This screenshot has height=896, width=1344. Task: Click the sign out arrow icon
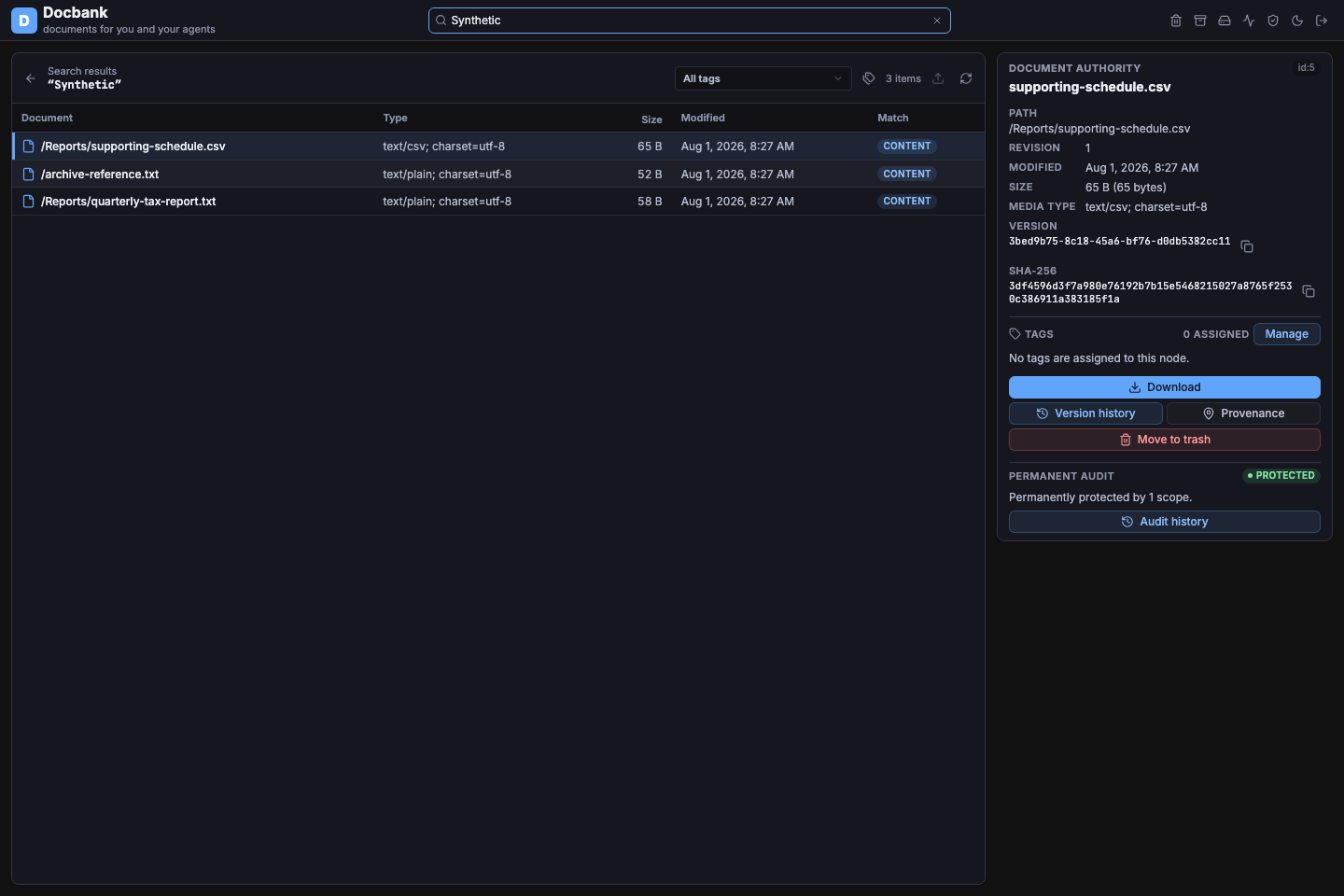[1322, 21]
